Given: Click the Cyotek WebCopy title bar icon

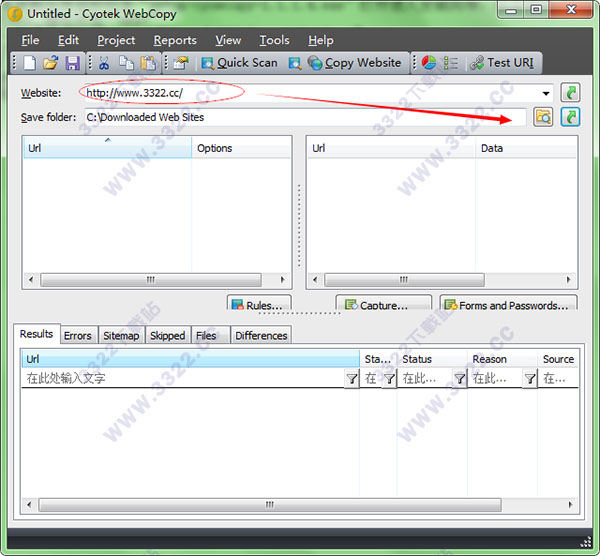Looking at the screenshot, I should (x=15, y=14).
